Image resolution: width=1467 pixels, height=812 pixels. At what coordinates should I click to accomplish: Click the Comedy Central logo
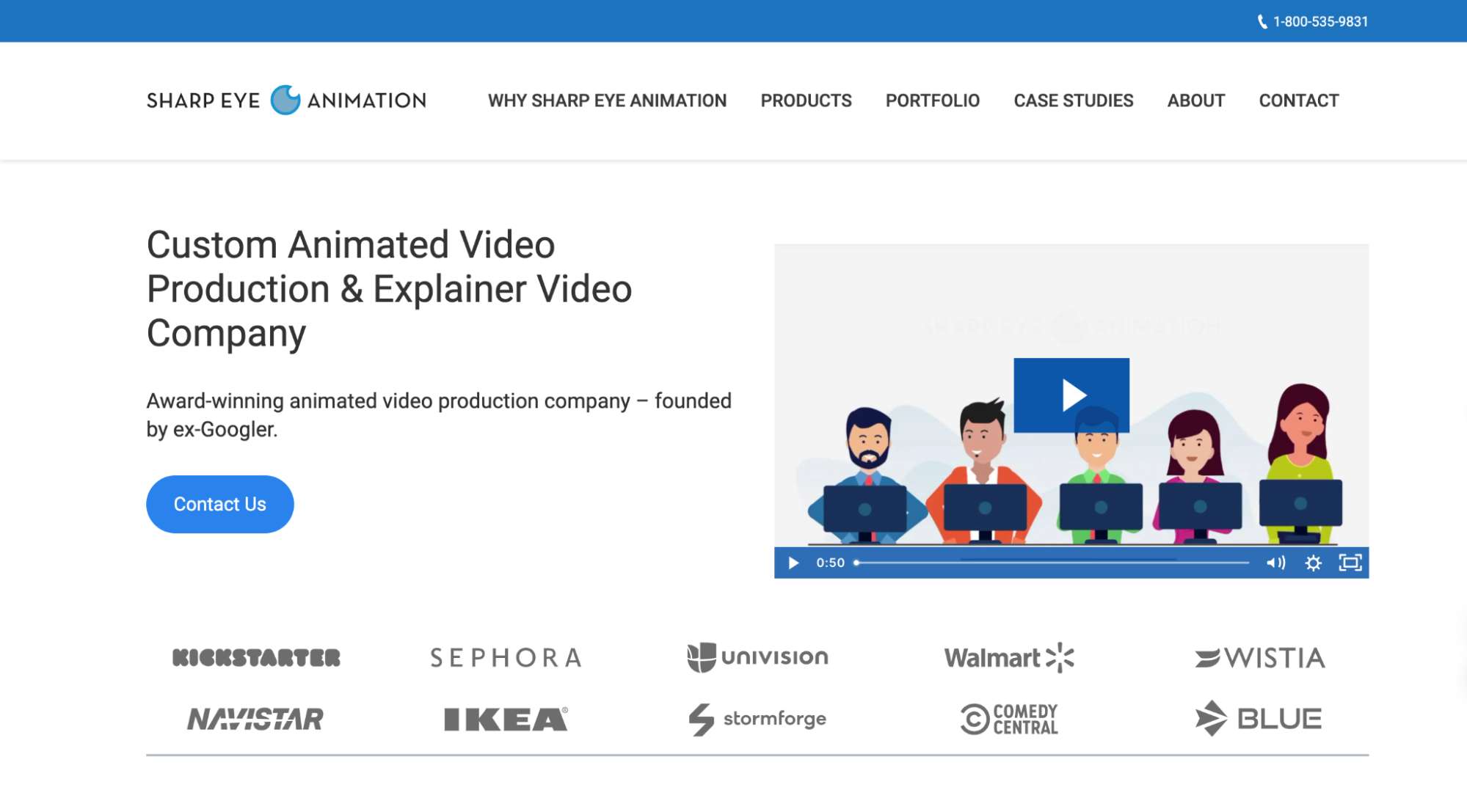[x=1008, y=719]
